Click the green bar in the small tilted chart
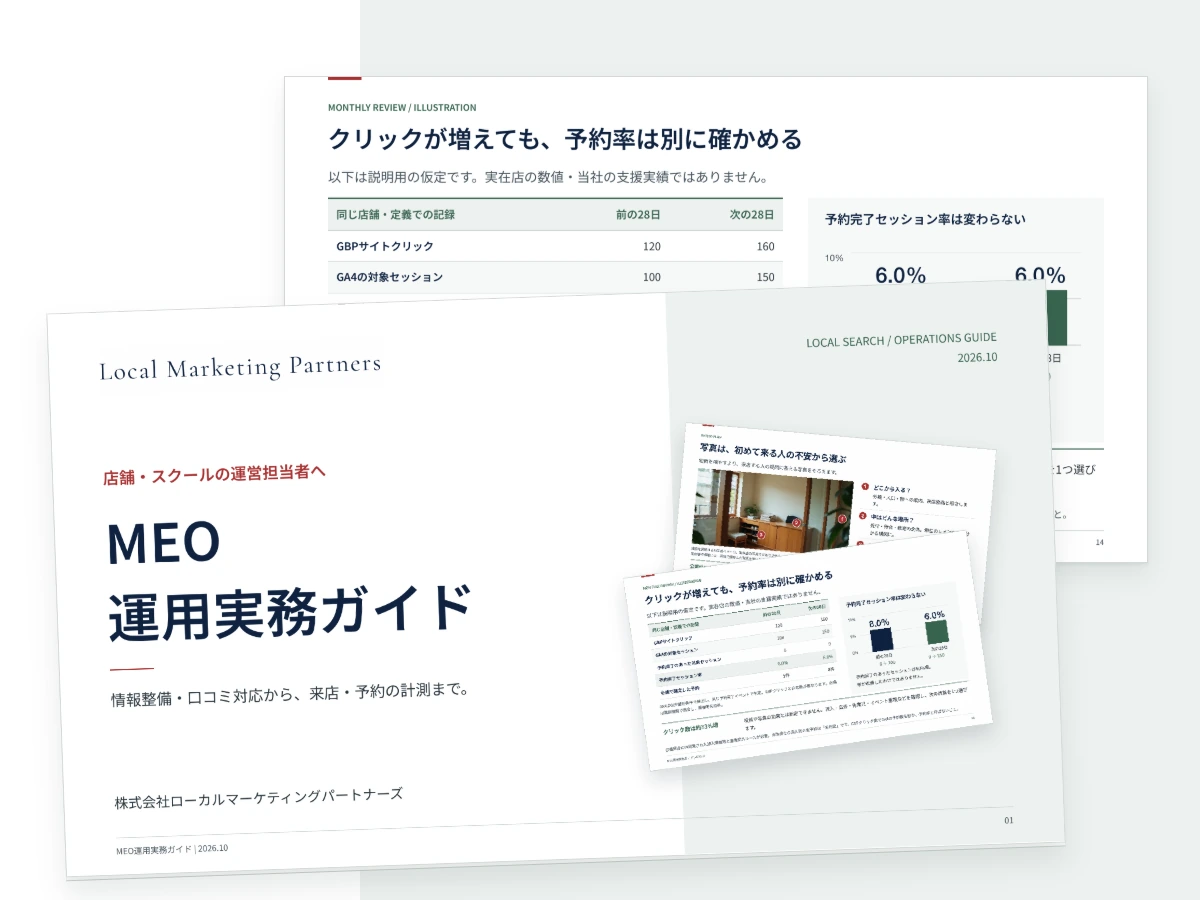 [x=936, y=632]
